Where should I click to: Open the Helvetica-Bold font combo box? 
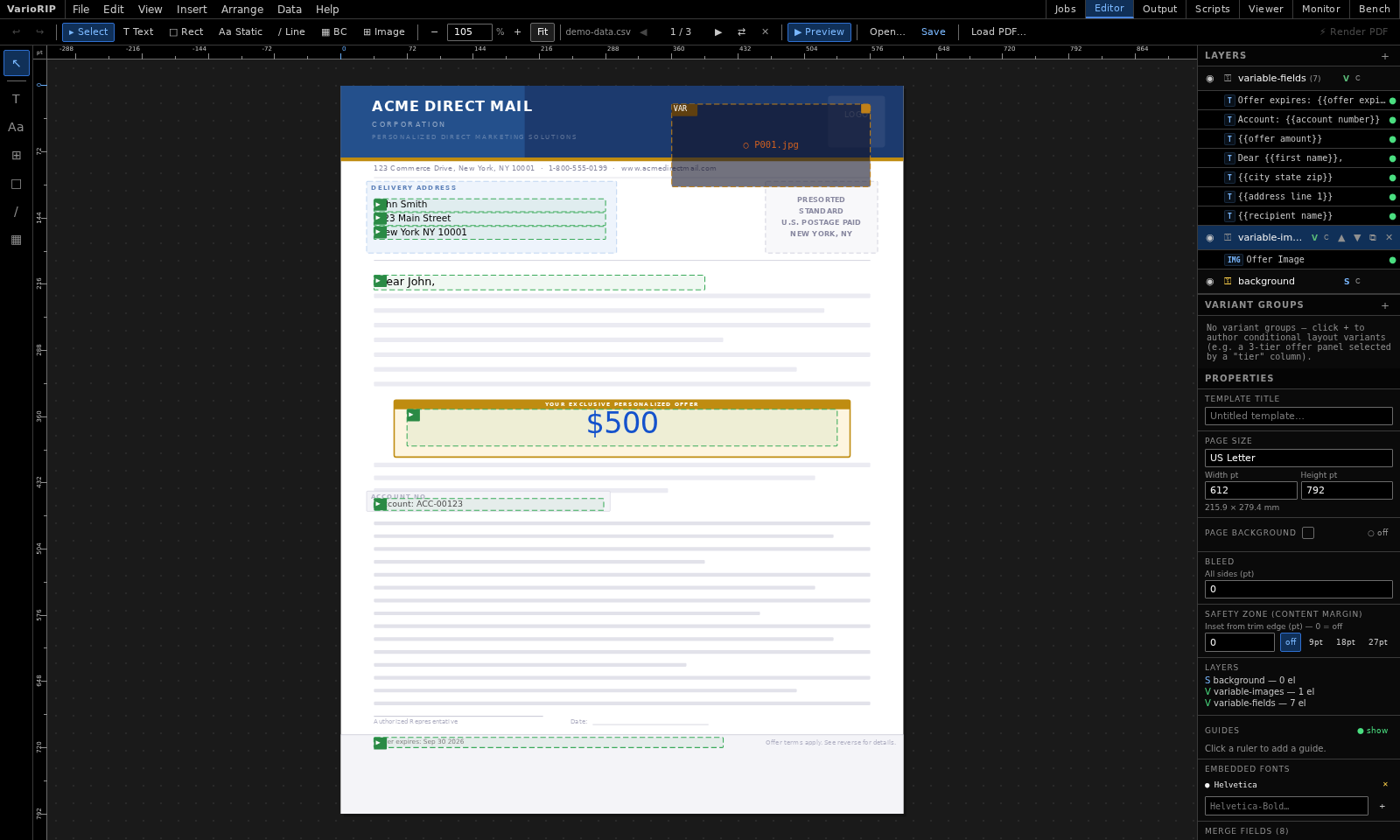pyautogui.click(x=1286, y=807)
